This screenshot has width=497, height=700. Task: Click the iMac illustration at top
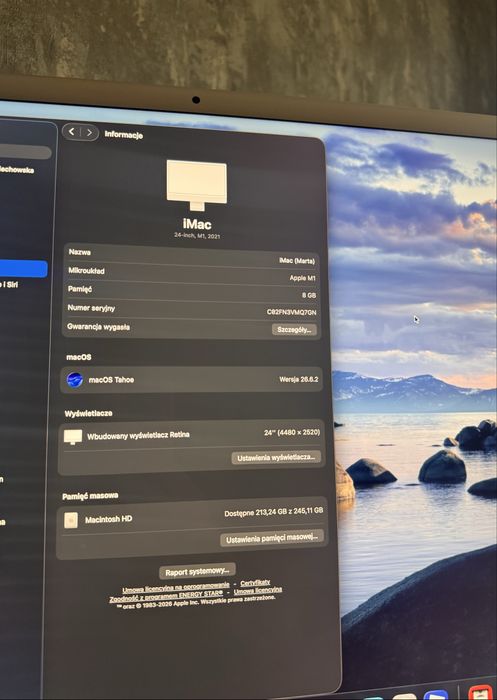coord(196,185)
